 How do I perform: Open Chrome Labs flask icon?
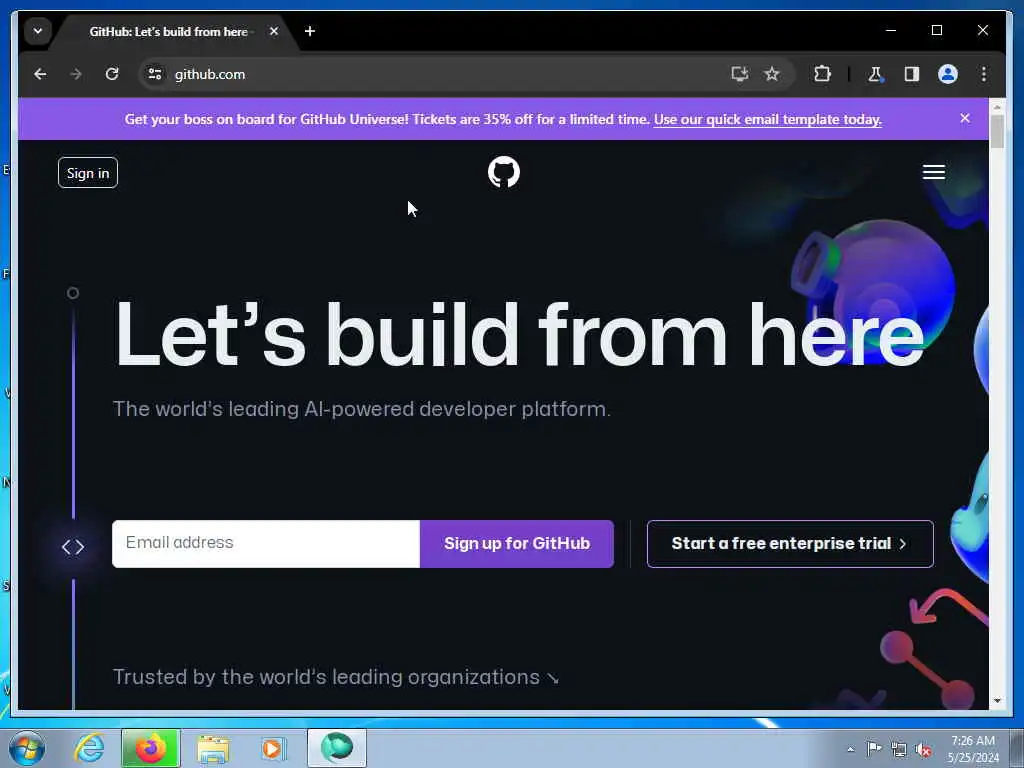pyautogui.click(x=875, y=74)
